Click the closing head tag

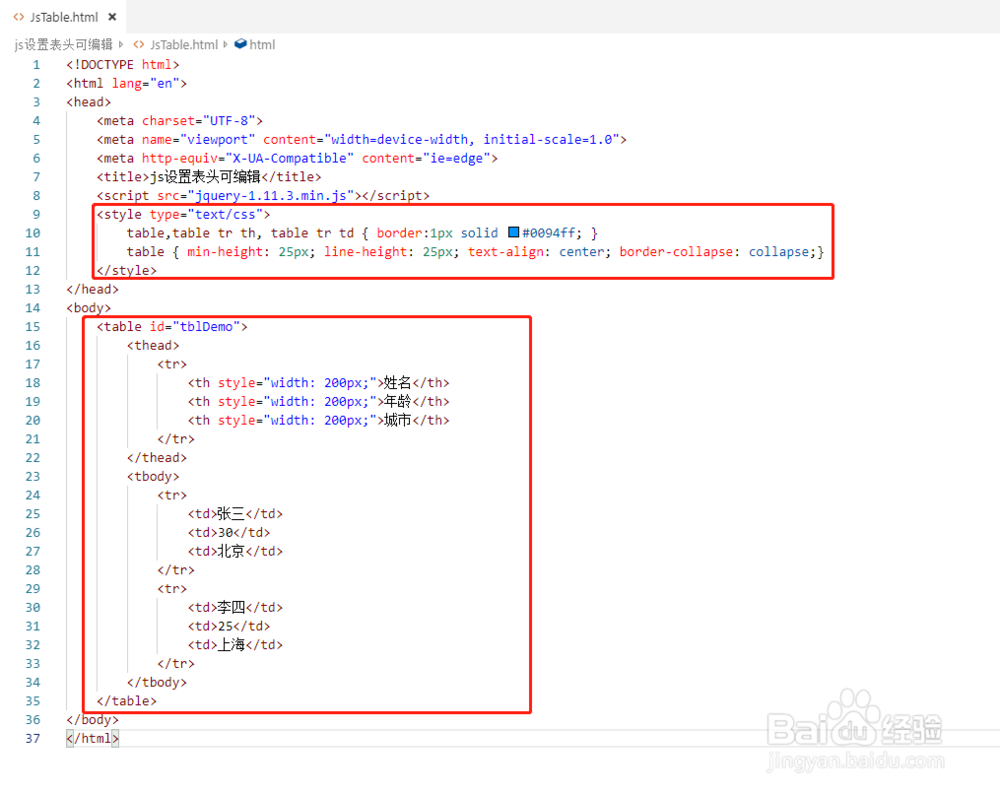(92, 289)
